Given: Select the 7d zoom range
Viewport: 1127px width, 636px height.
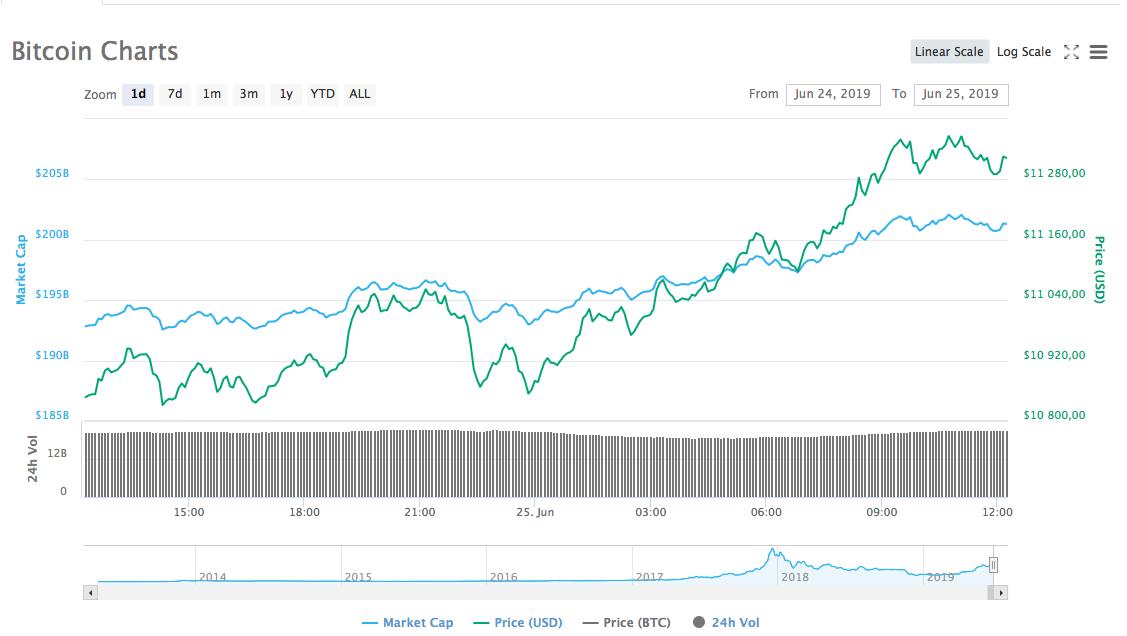Looking at the screenshot, I should (175, 94).
